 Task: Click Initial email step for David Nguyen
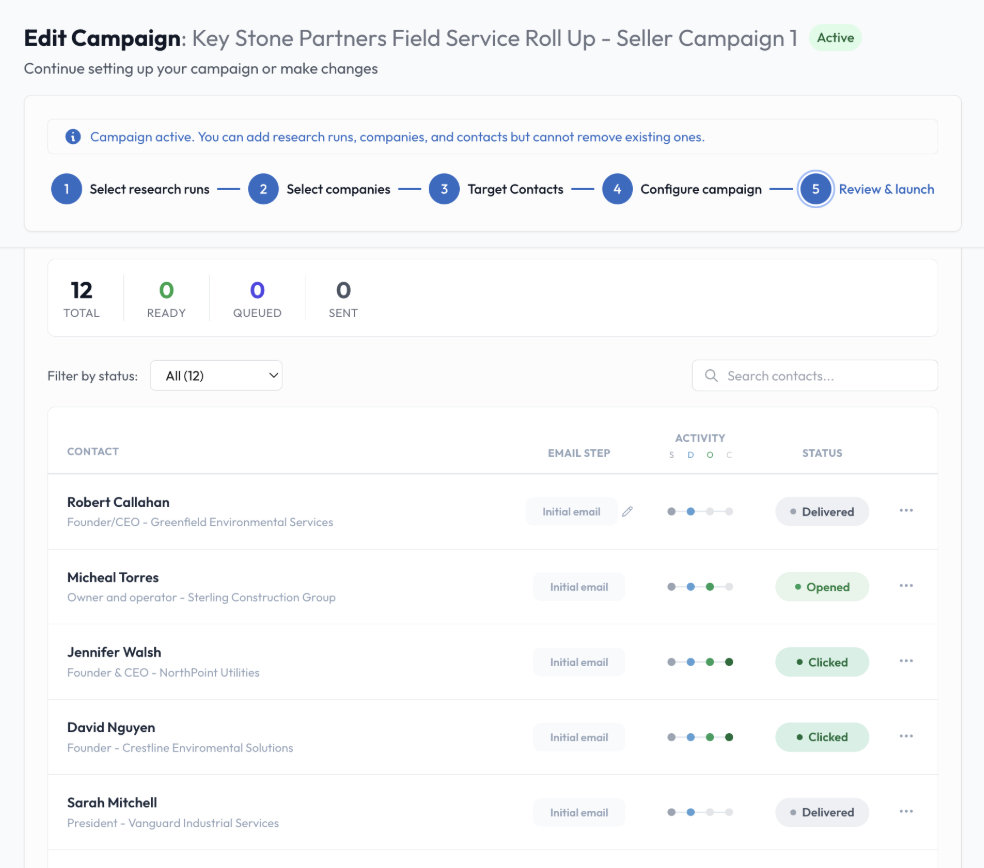pos(579,737)
